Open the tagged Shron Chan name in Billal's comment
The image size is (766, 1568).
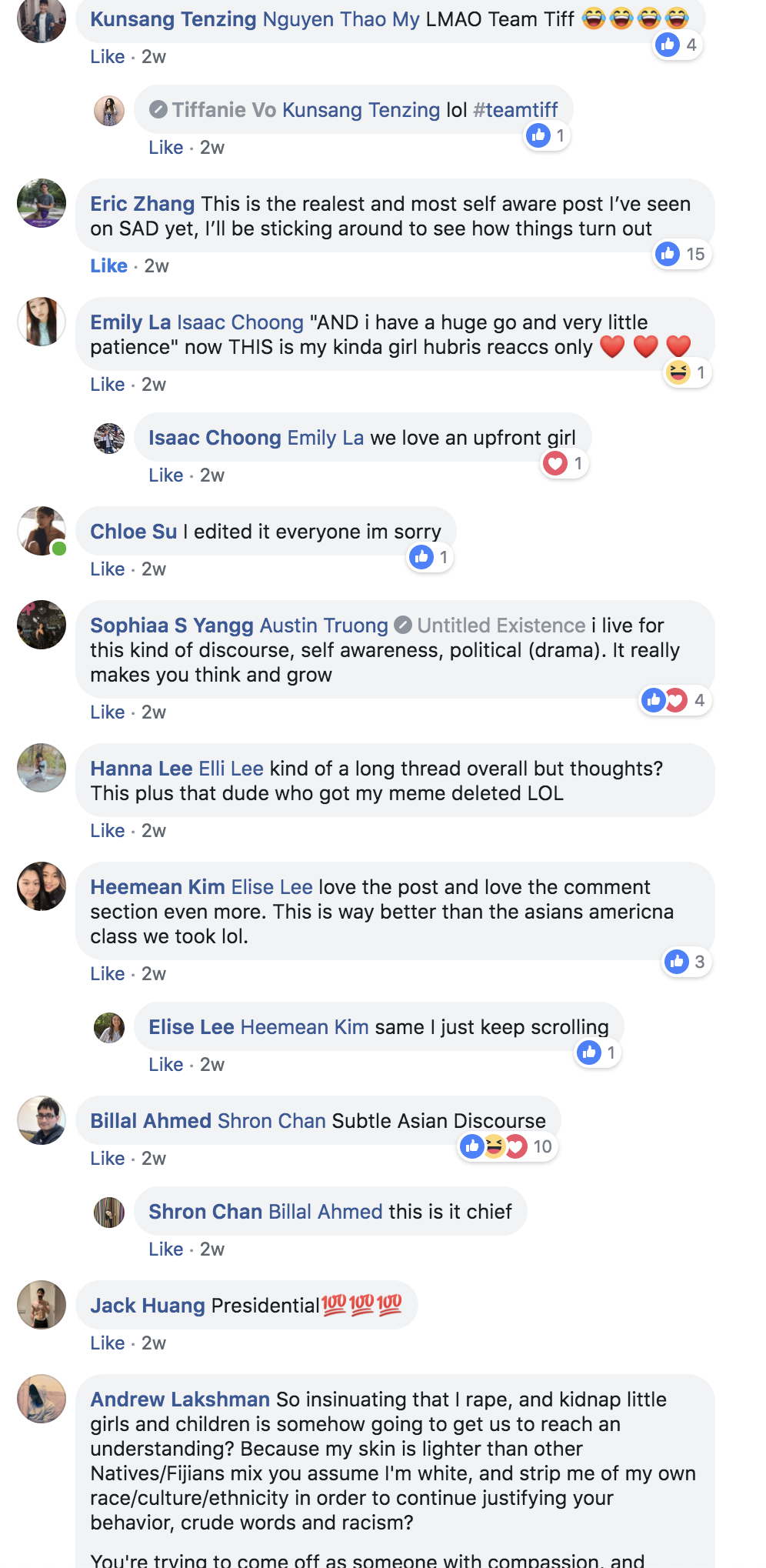pos(272,1121)
